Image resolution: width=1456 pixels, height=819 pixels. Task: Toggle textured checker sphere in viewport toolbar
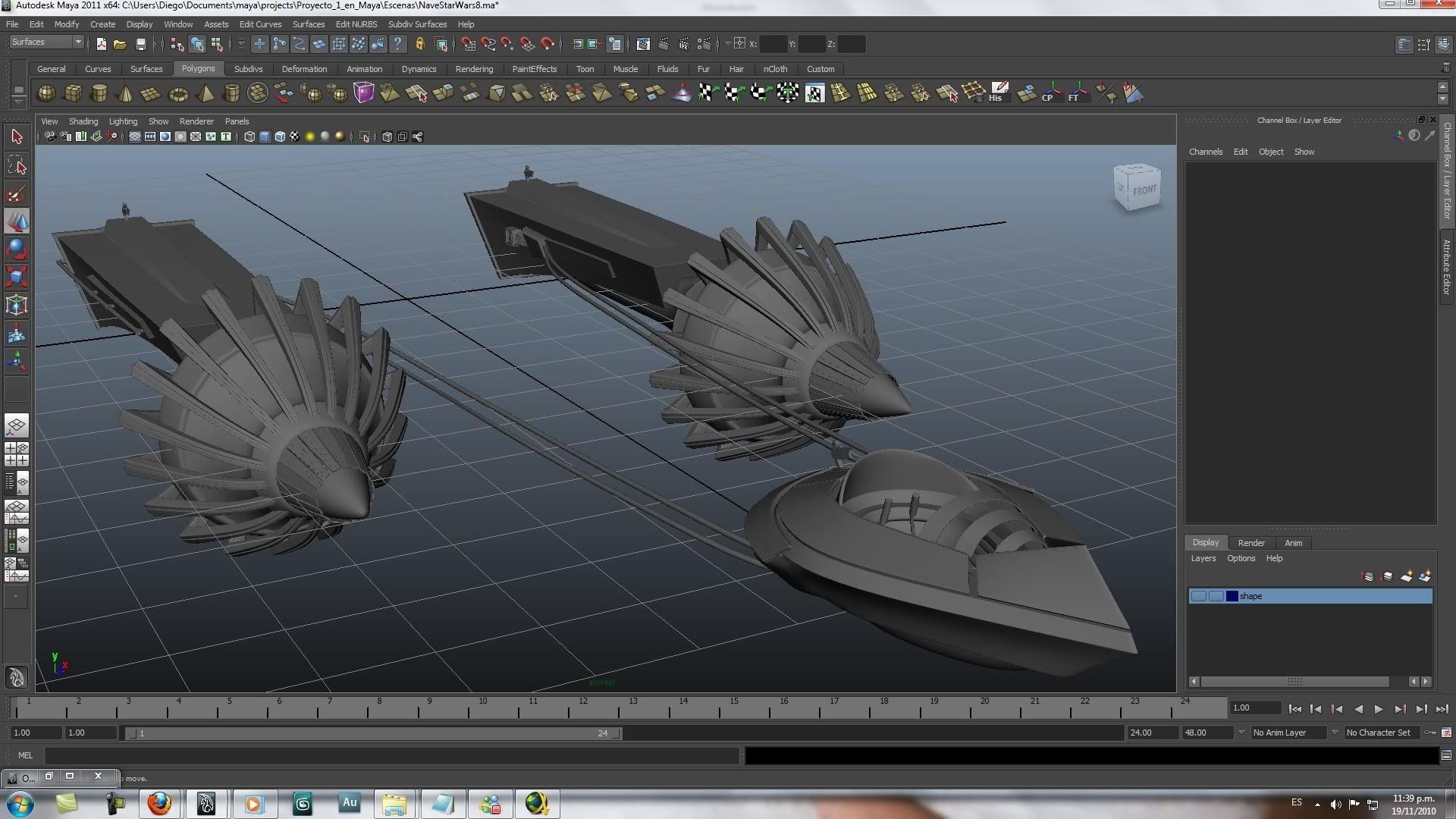[295, 136]
